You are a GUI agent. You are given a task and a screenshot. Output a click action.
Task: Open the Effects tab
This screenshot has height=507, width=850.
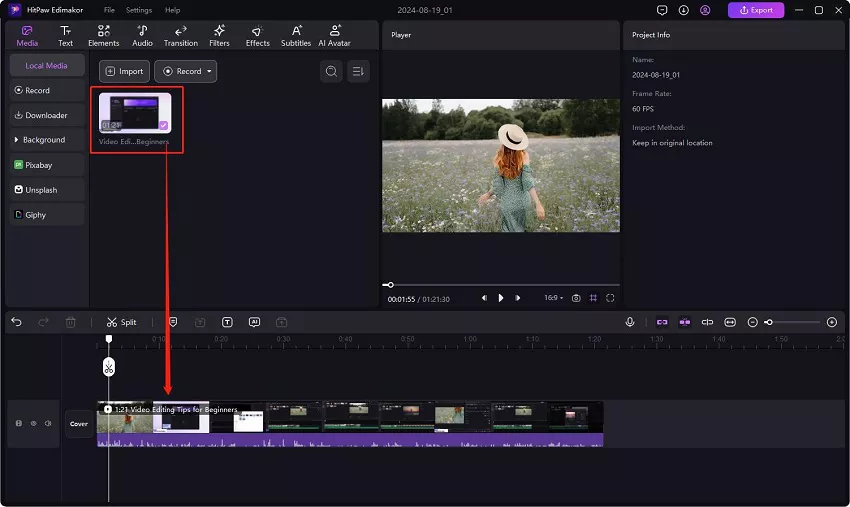point(257,36)
